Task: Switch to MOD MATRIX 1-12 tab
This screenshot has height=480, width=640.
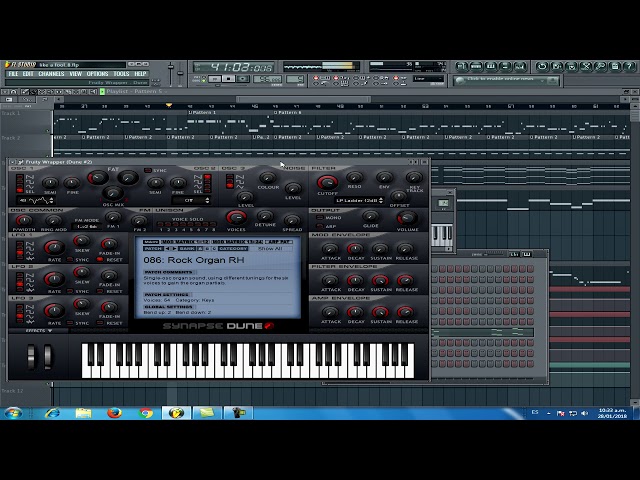Action: click(186, 242)
